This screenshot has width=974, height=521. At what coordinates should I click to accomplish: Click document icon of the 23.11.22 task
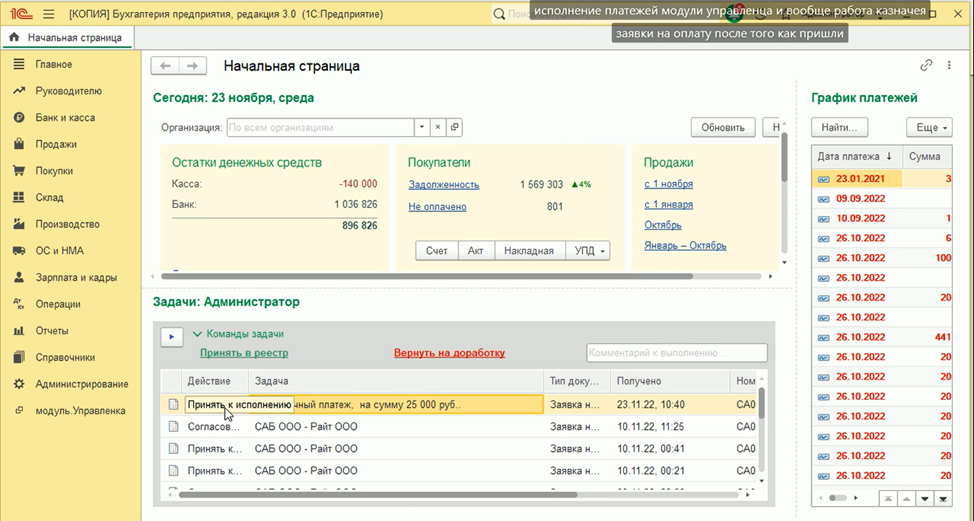coord(173,405)
